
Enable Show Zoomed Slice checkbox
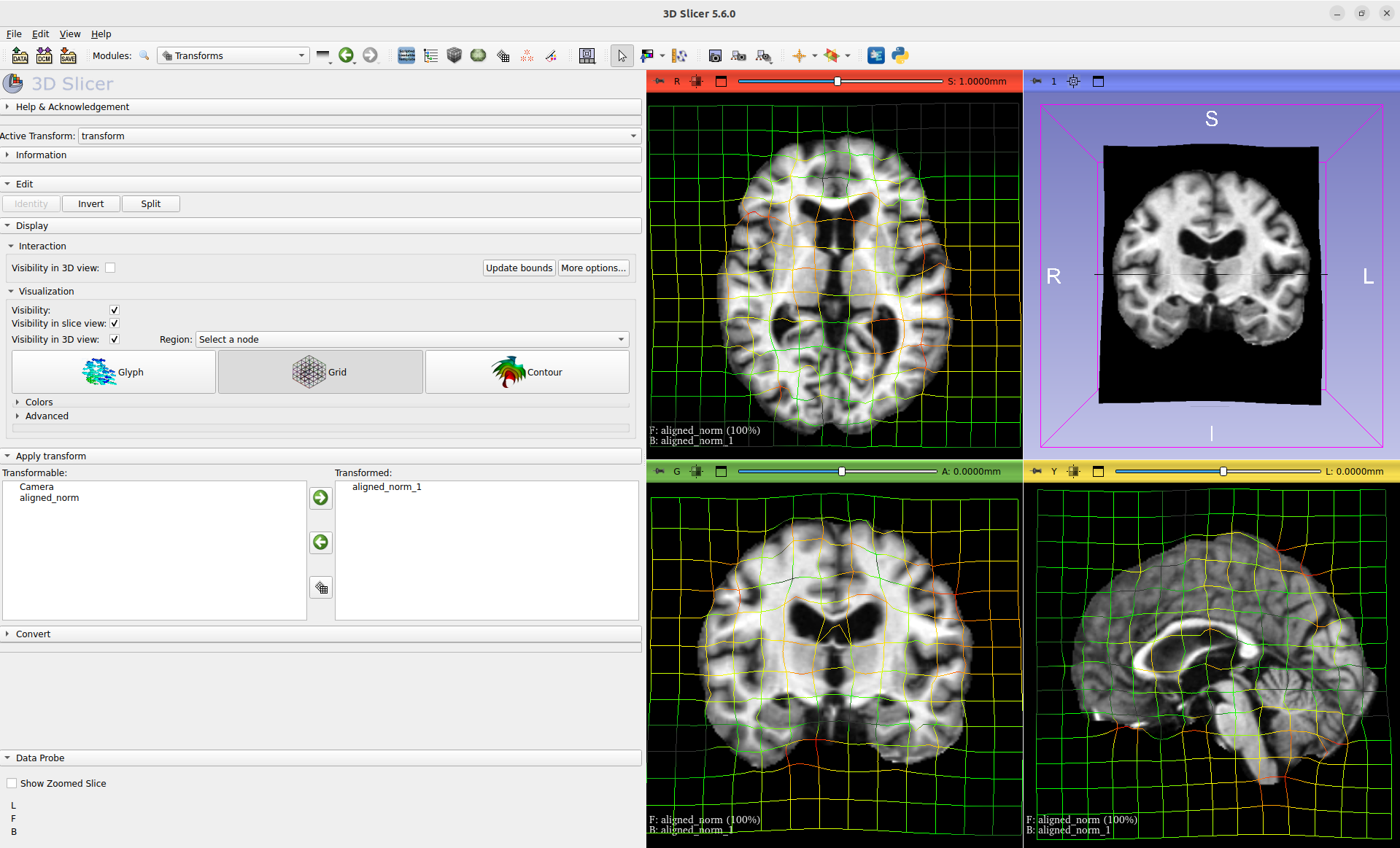point(12,783)
